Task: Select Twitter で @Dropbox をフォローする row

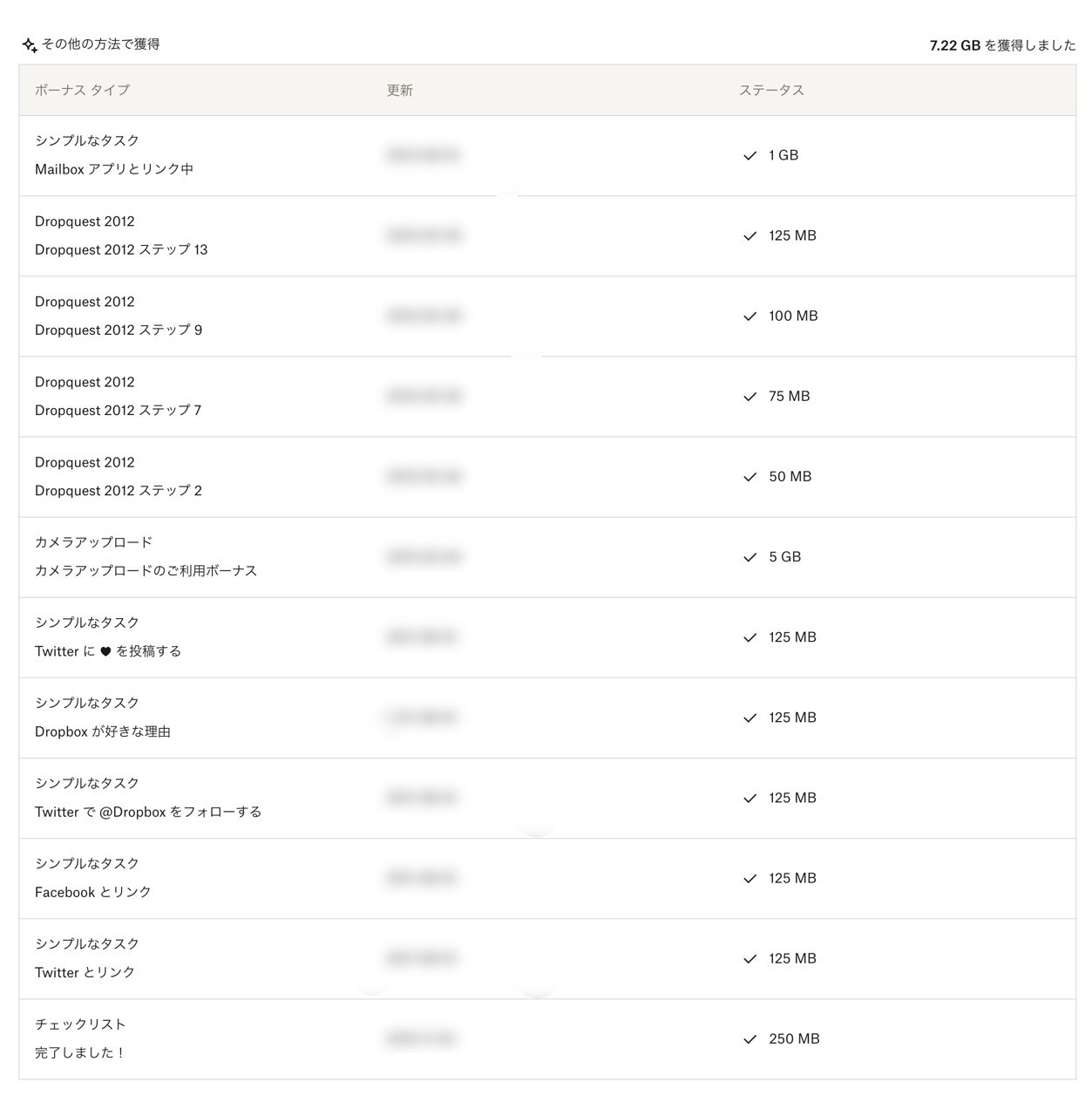Action: (547, 798)
